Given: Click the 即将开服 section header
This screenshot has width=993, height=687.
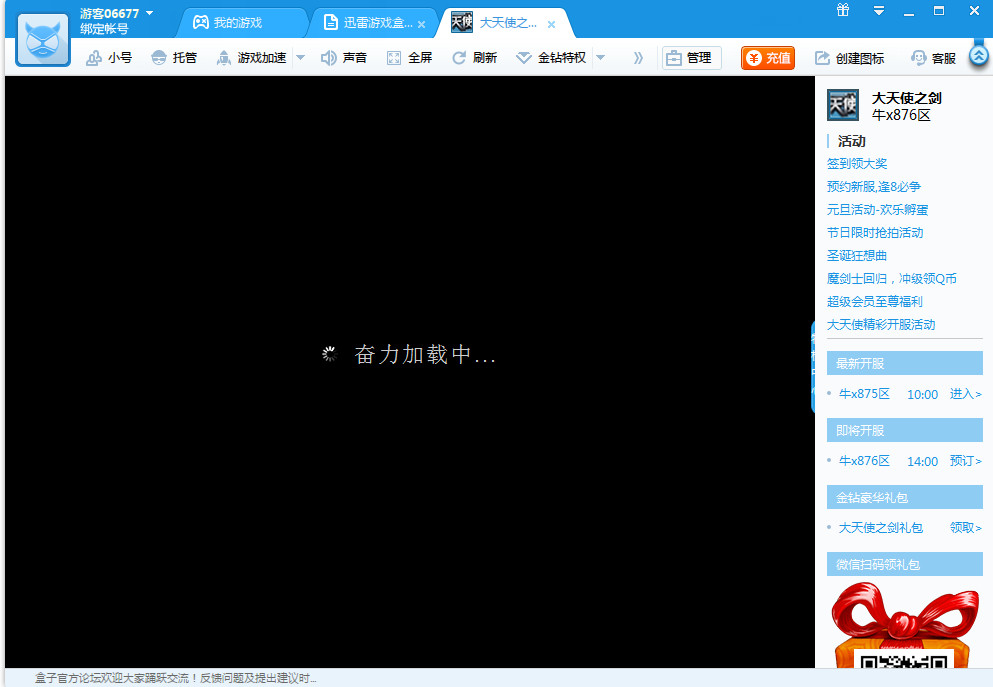Looking at the screenshot, I should click(x=904, y=431).
